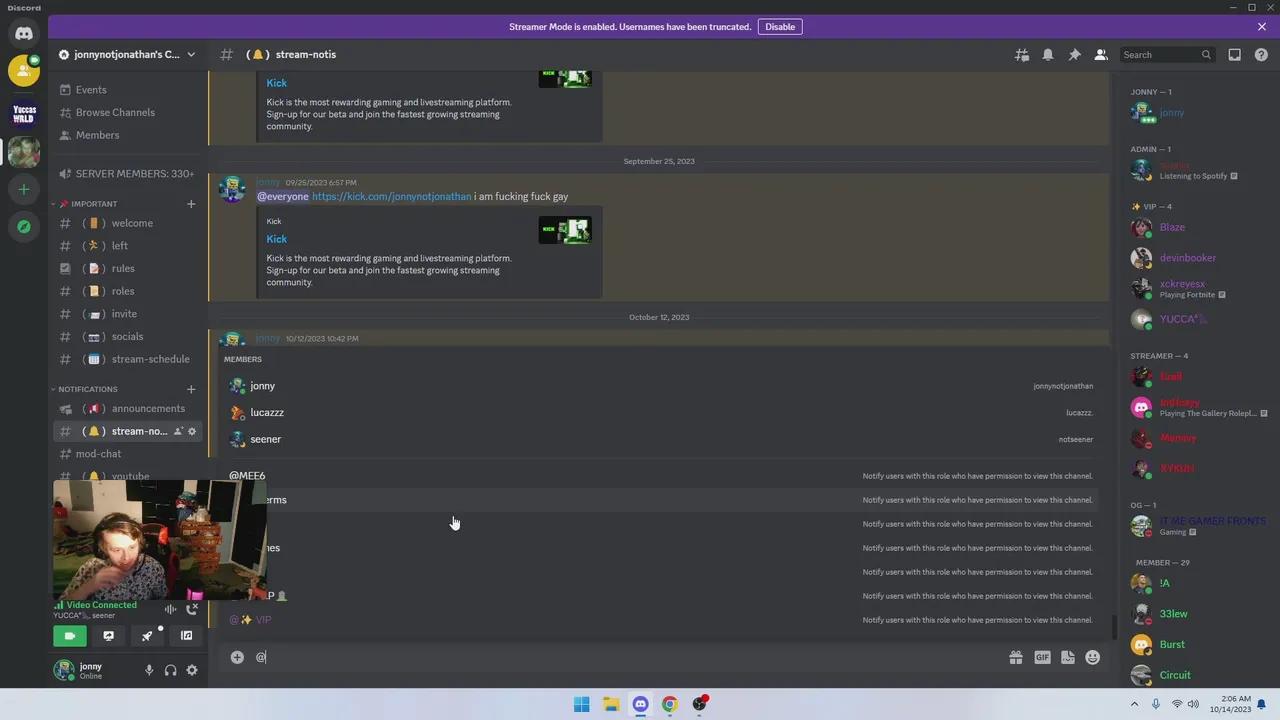Toggle the member list panel
Viewport: 1280px width, 720px height.
point(1100,55)
